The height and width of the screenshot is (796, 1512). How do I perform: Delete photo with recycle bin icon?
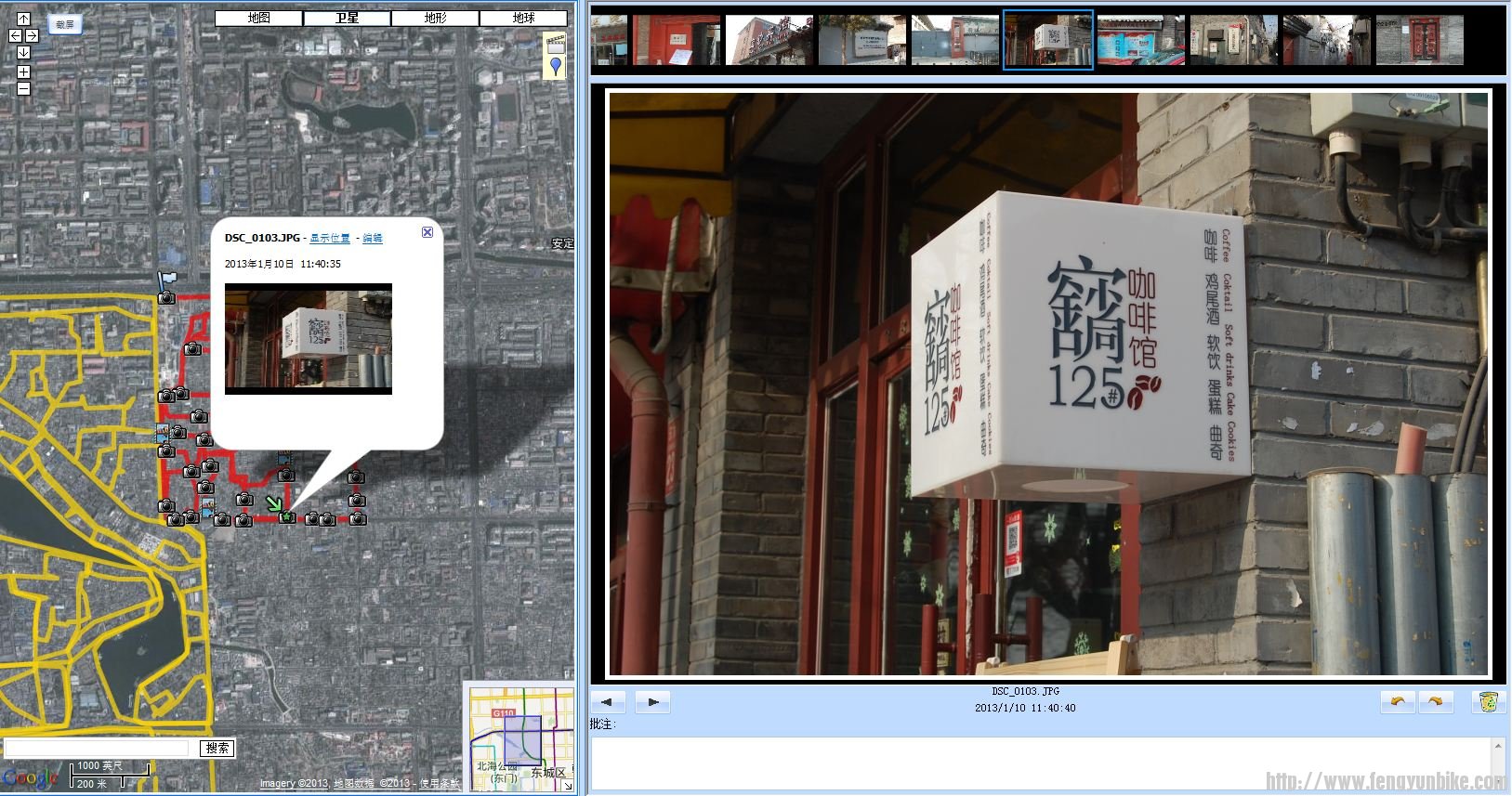click(x=1488, y=702)
